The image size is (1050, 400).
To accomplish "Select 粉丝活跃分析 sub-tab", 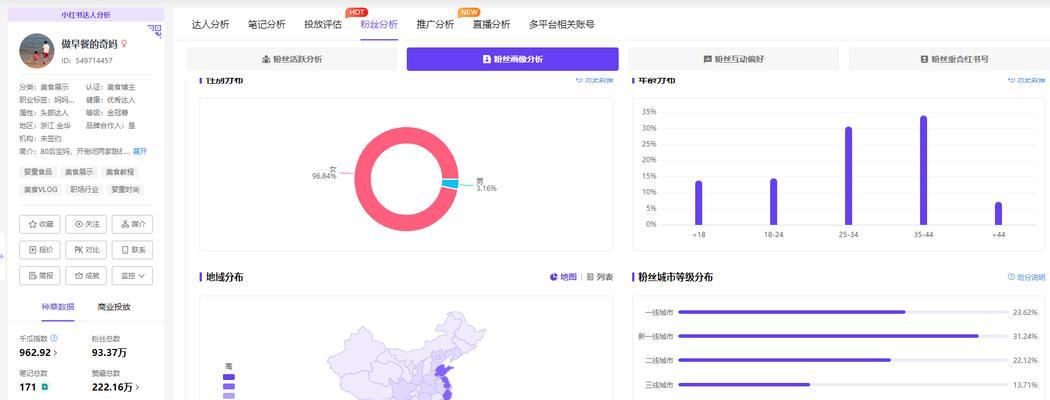I will 291,59.
